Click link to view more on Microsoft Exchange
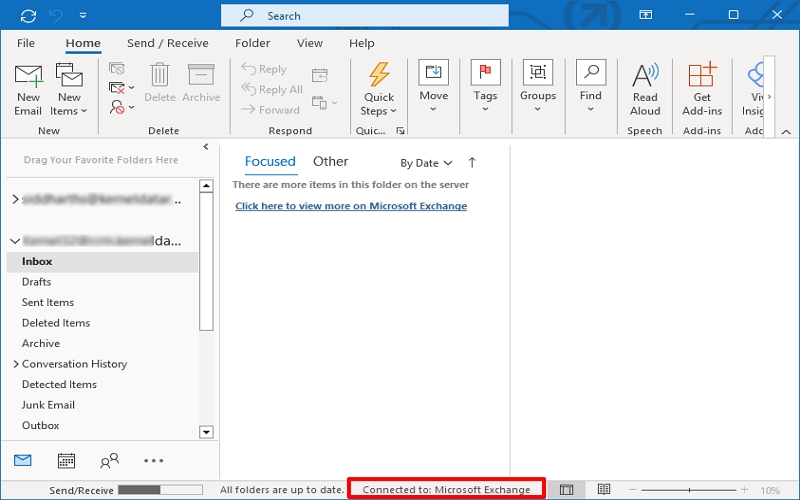Viewport: 800px width, 500px height. tap(351, 206)
